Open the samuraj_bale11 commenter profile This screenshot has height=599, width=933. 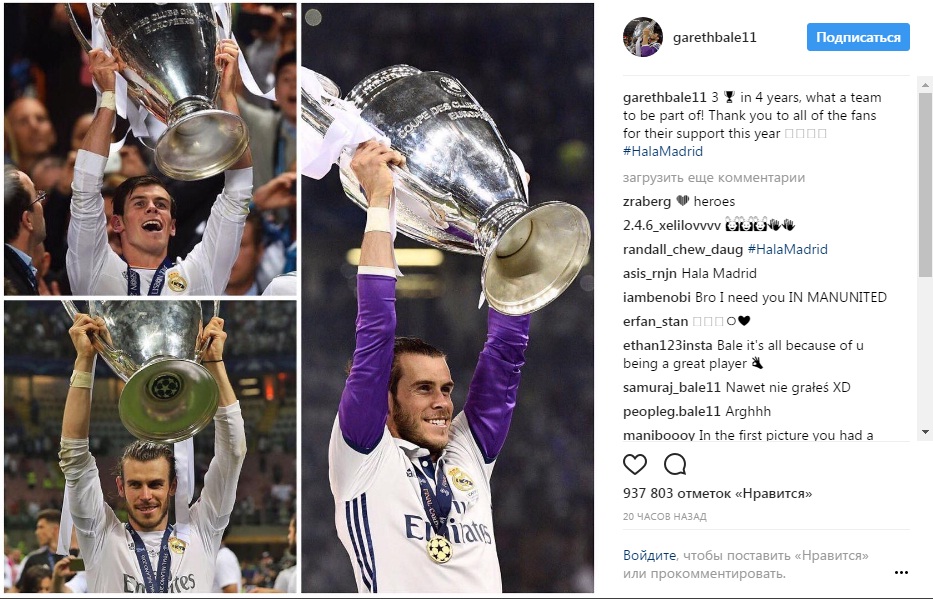[672, 387]
